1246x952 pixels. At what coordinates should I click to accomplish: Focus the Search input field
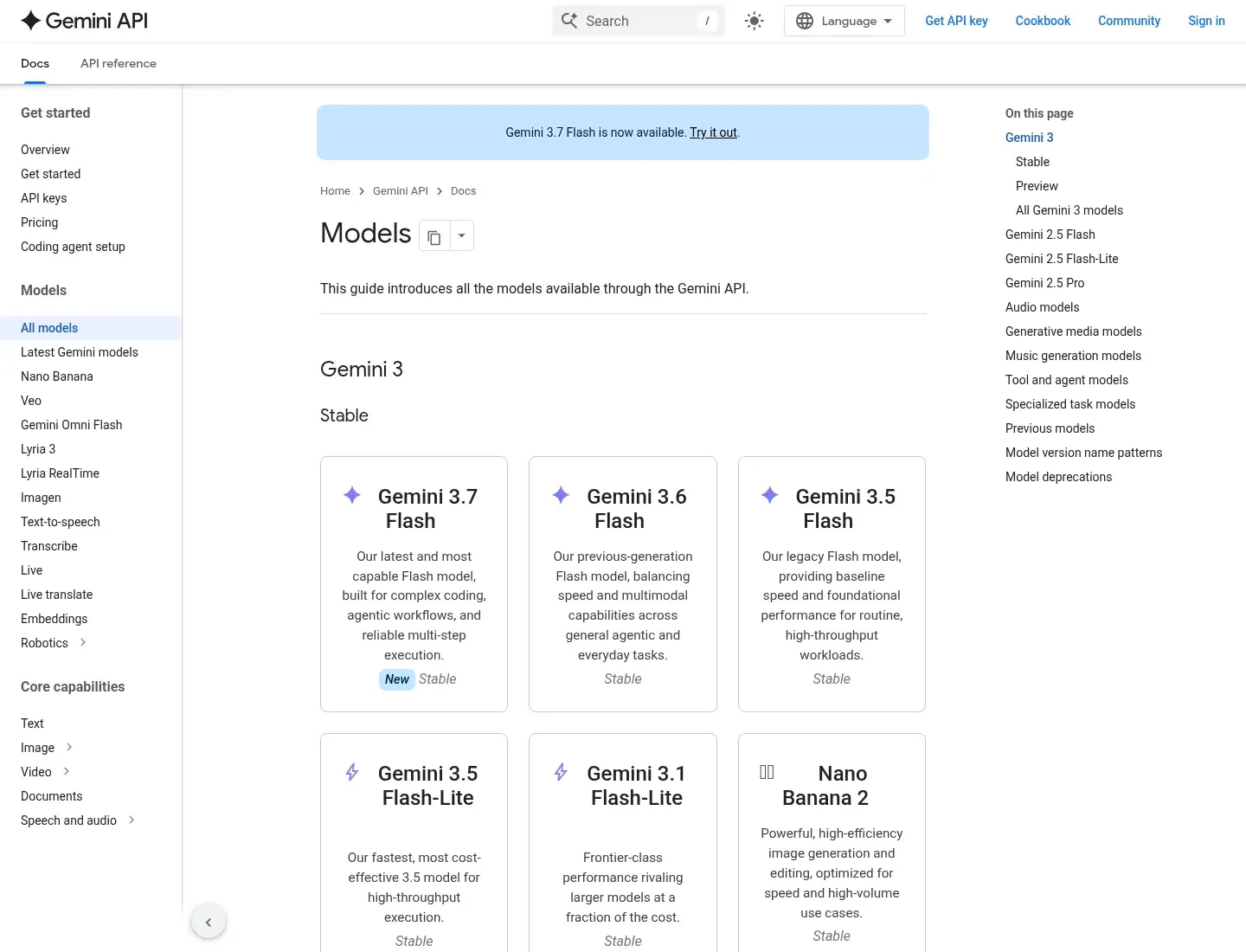coord(639,21)
